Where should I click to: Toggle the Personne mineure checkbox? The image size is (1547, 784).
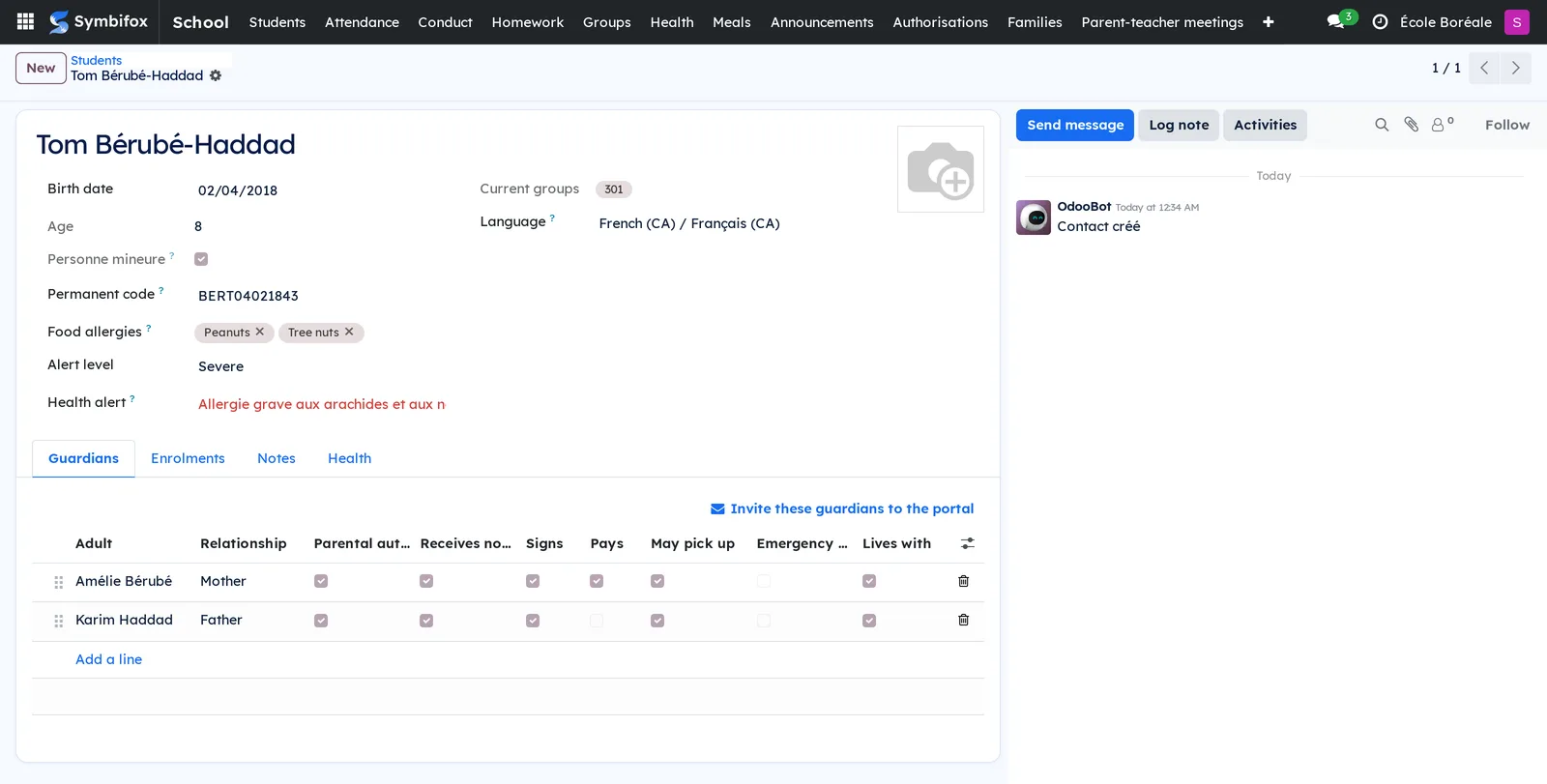click(201, 259)
